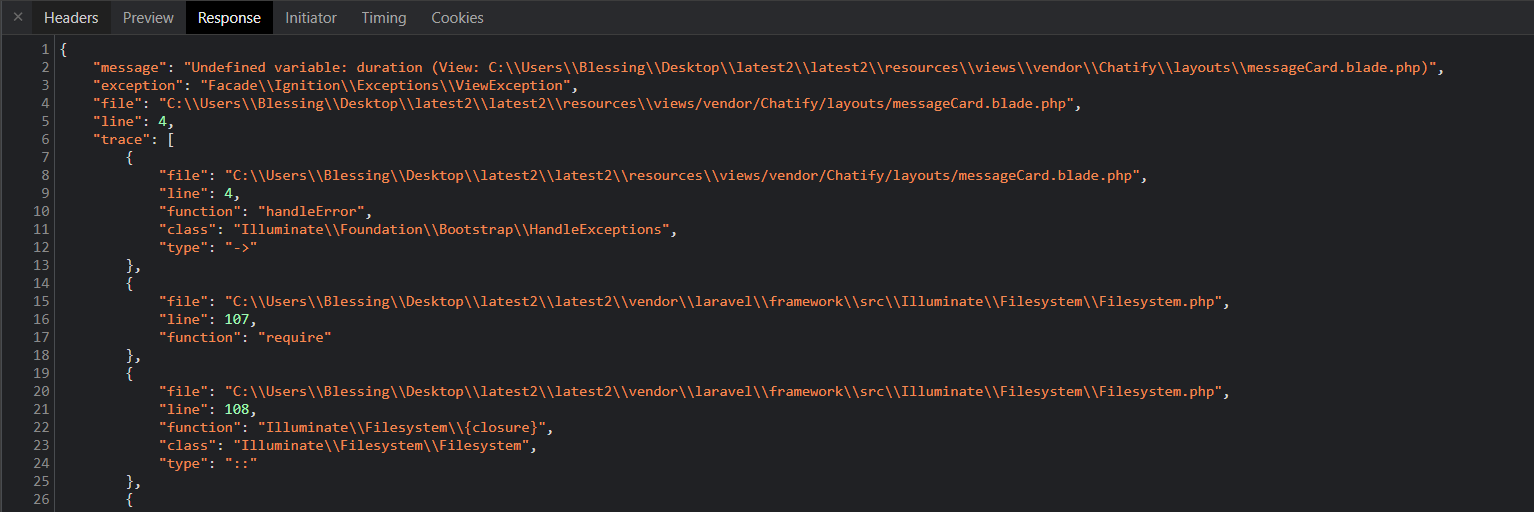
Task: Close the request details panel
Action: 17,17
